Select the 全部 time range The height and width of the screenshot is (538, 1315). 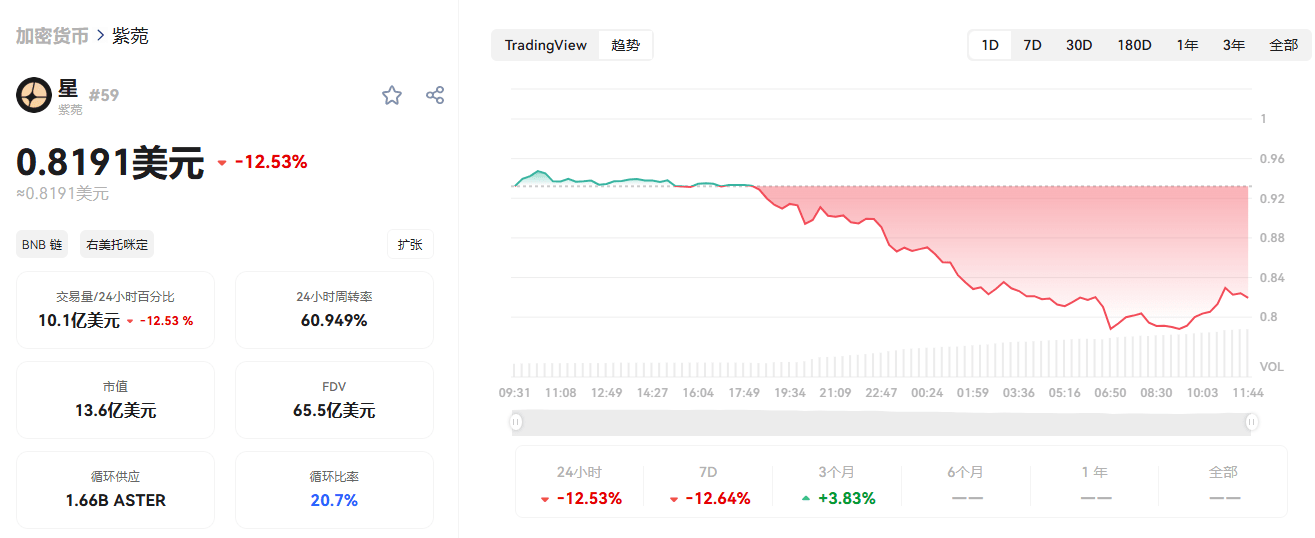pos(1283,45)
